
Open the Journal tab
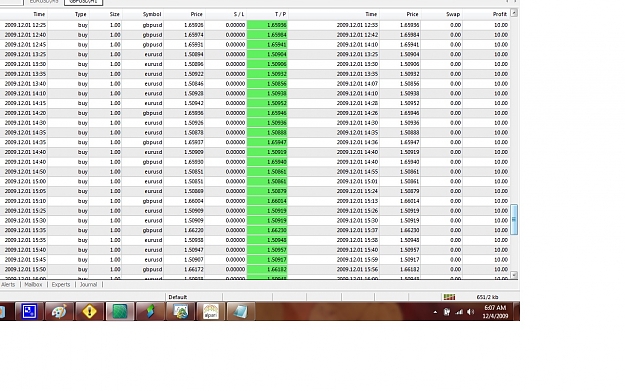click(x=88, y=285)
